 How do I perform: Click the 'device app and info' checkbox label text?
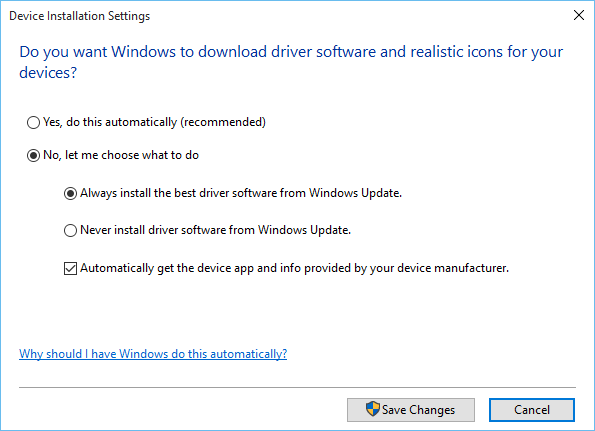click(294, 268)
